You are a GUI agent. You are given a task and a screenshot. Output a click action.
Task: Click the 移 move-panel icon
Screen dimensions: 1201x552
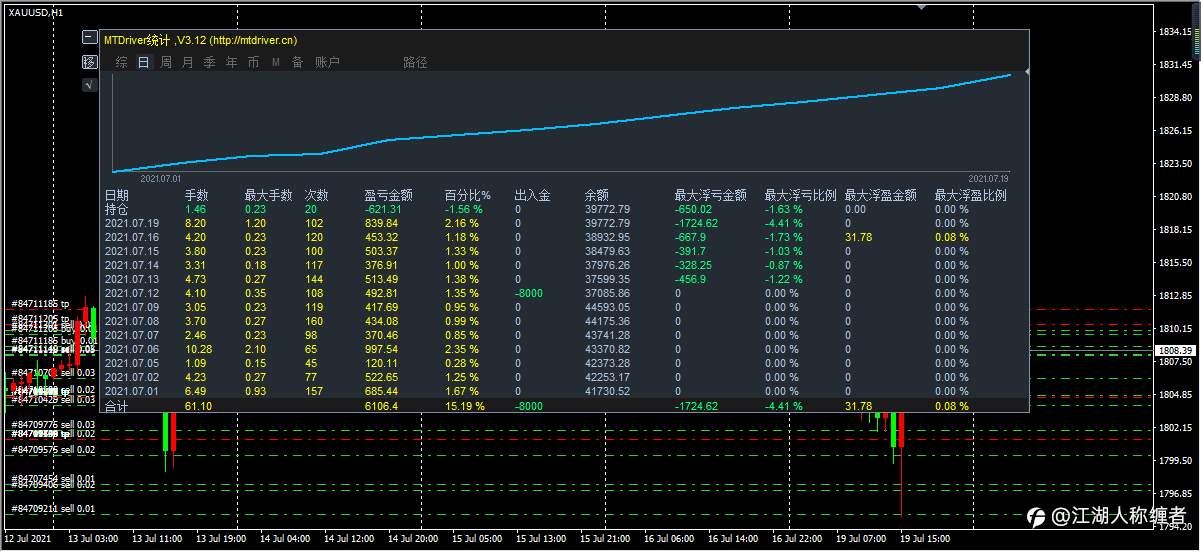[x=89, y=62]
